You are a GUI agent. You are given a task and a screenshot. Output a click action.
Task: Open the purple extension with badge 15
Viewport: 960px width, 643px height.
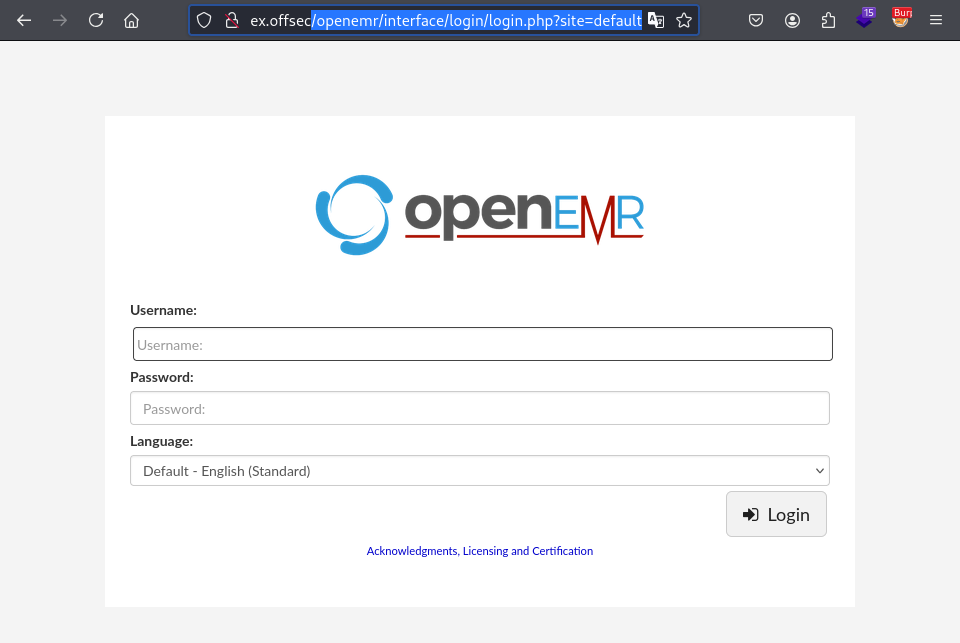864,18
